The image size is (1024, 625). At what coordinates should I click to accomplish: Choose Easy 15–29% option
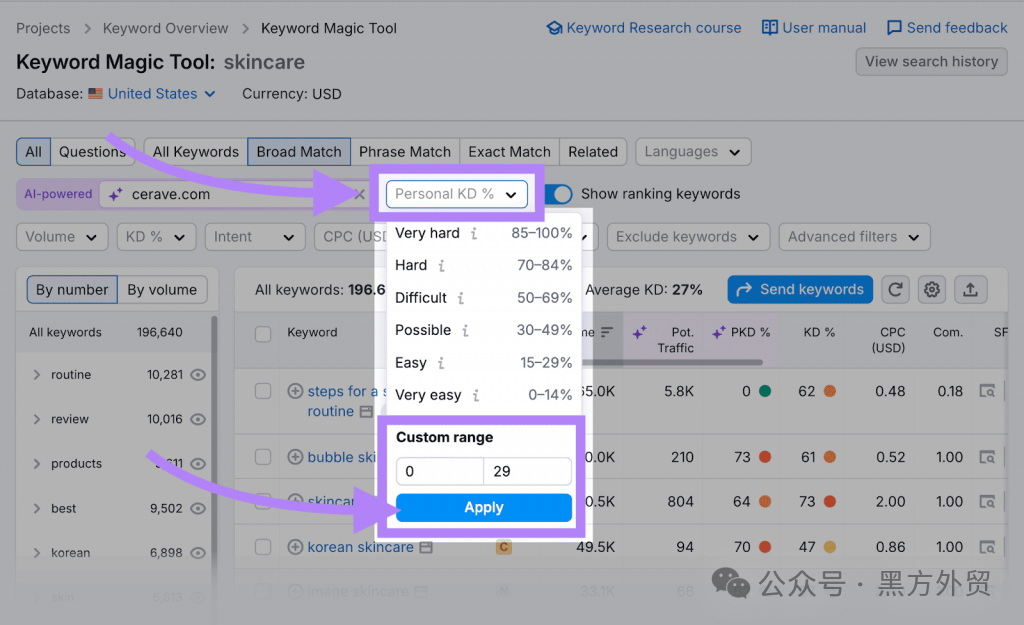point(483,362)
